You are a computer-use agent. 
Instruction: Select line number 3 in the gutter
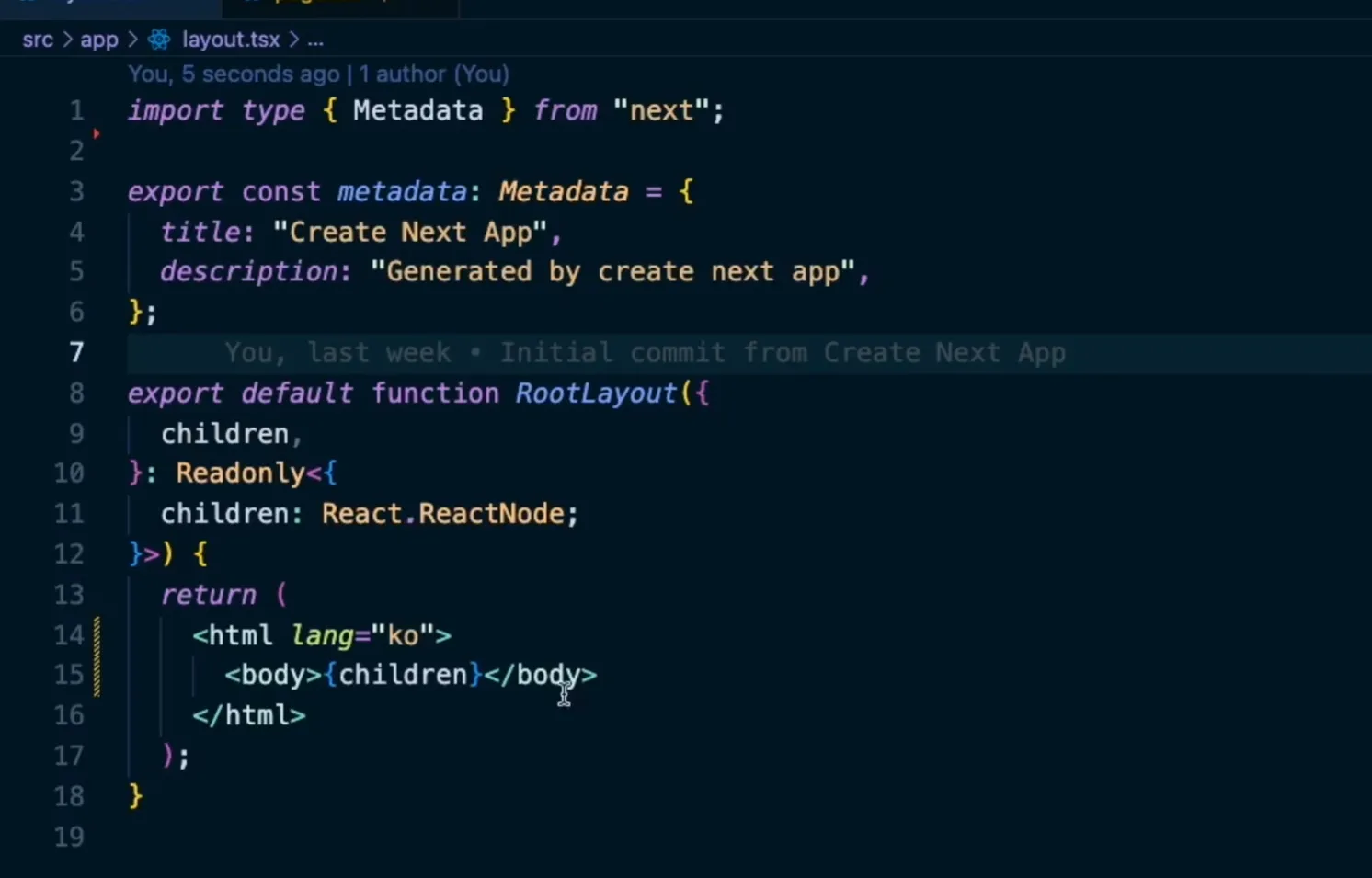[76, 191]
